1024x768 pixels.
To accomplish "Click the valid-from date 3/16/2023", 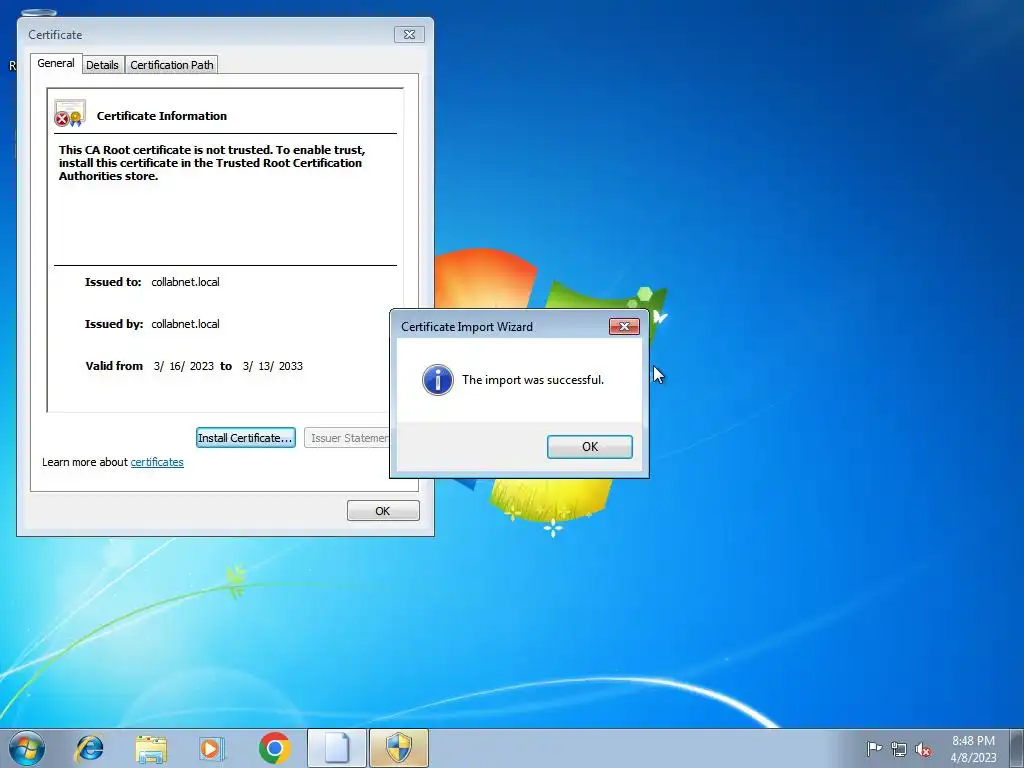I will point(184,366).
